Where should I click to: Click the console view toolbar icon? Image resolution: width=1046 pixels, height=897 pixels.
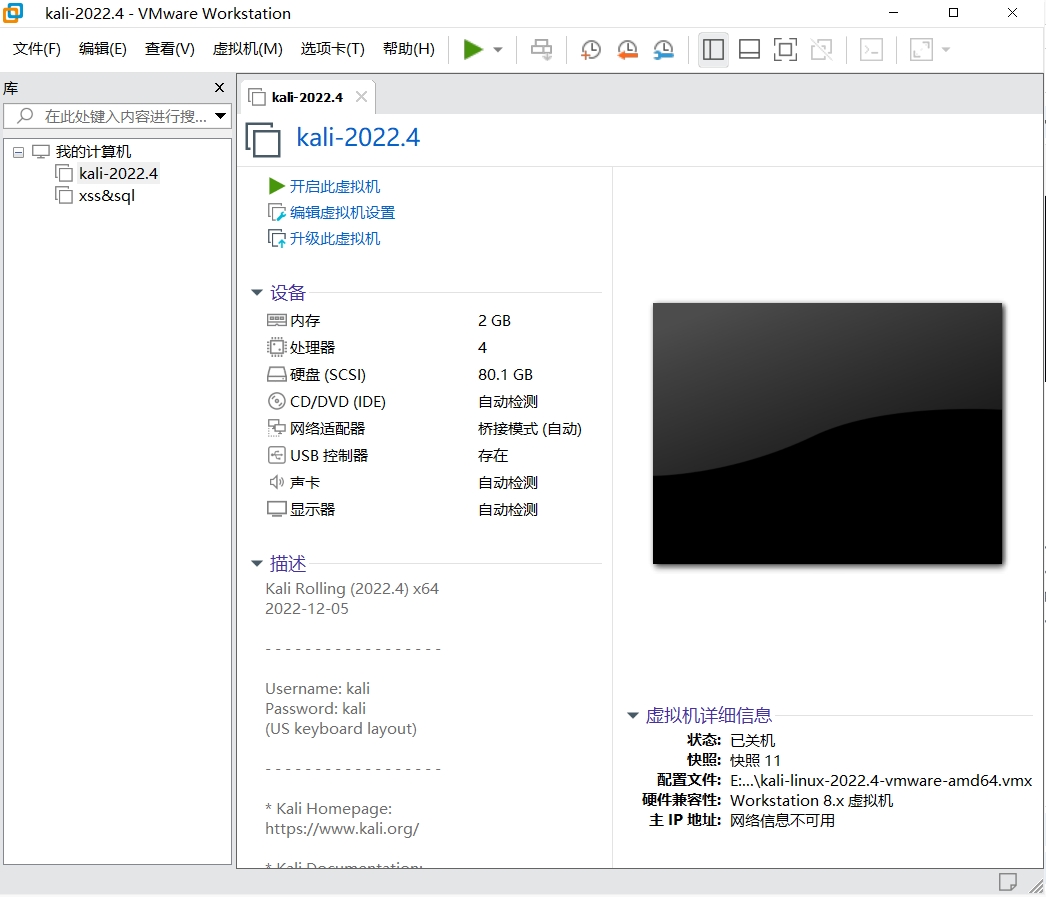(871, 49)
